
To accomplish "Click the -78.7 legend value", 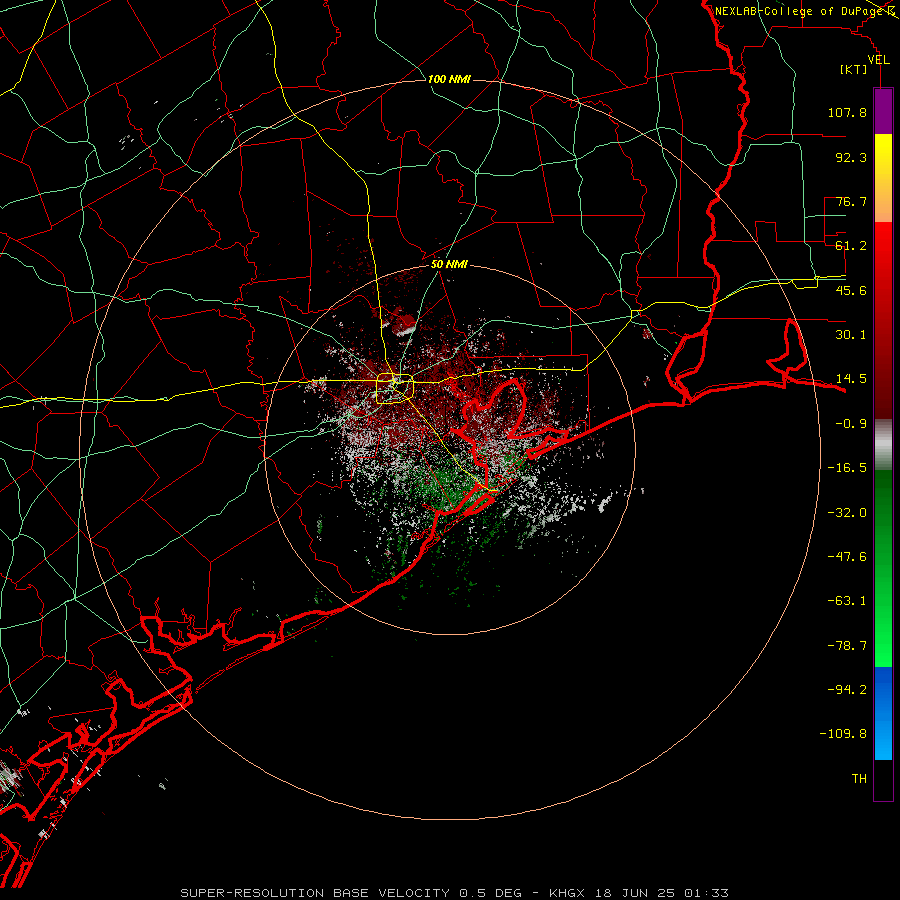I will point(847,646).
